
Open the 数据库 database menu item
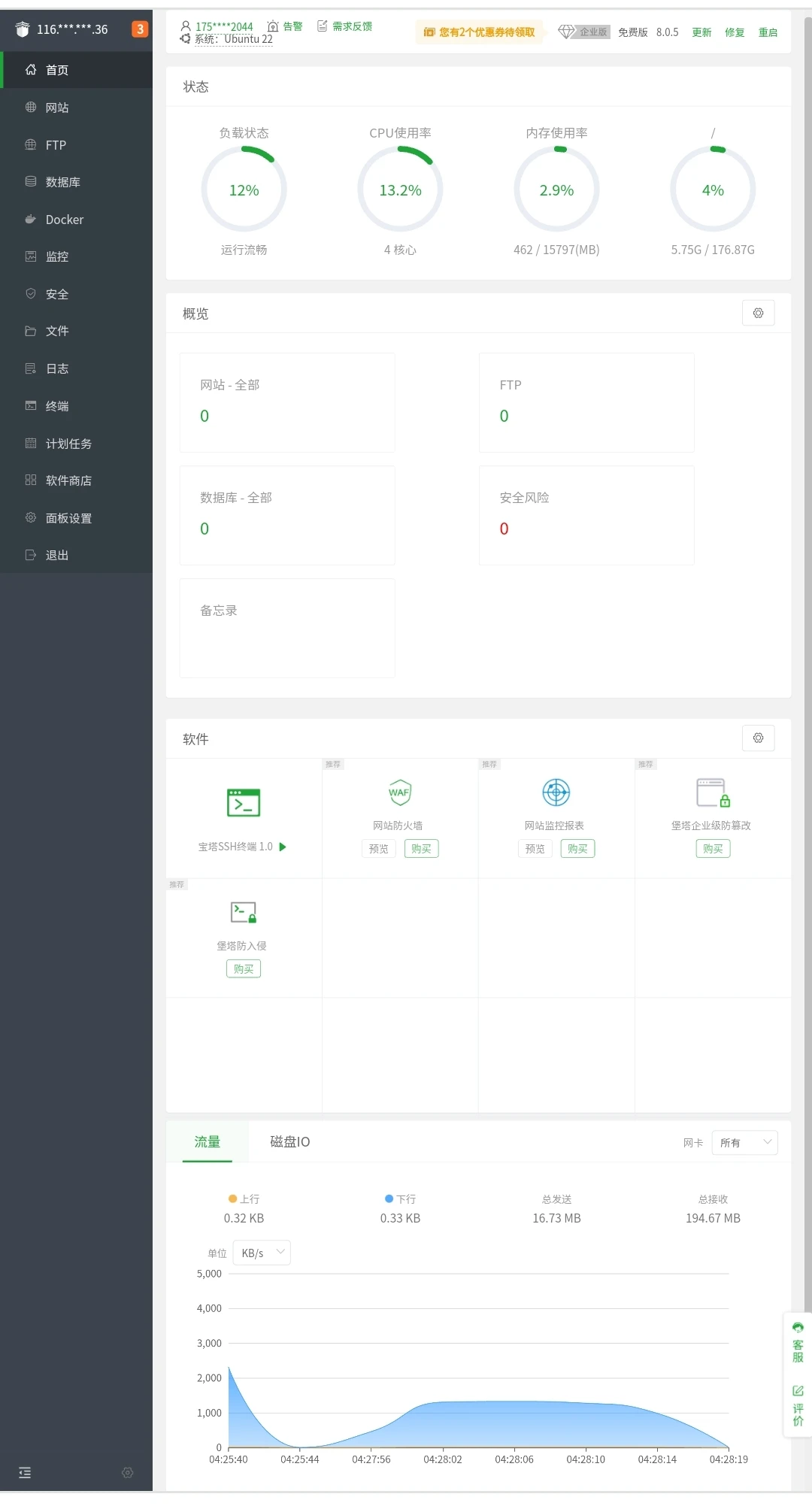click(77, 182)
